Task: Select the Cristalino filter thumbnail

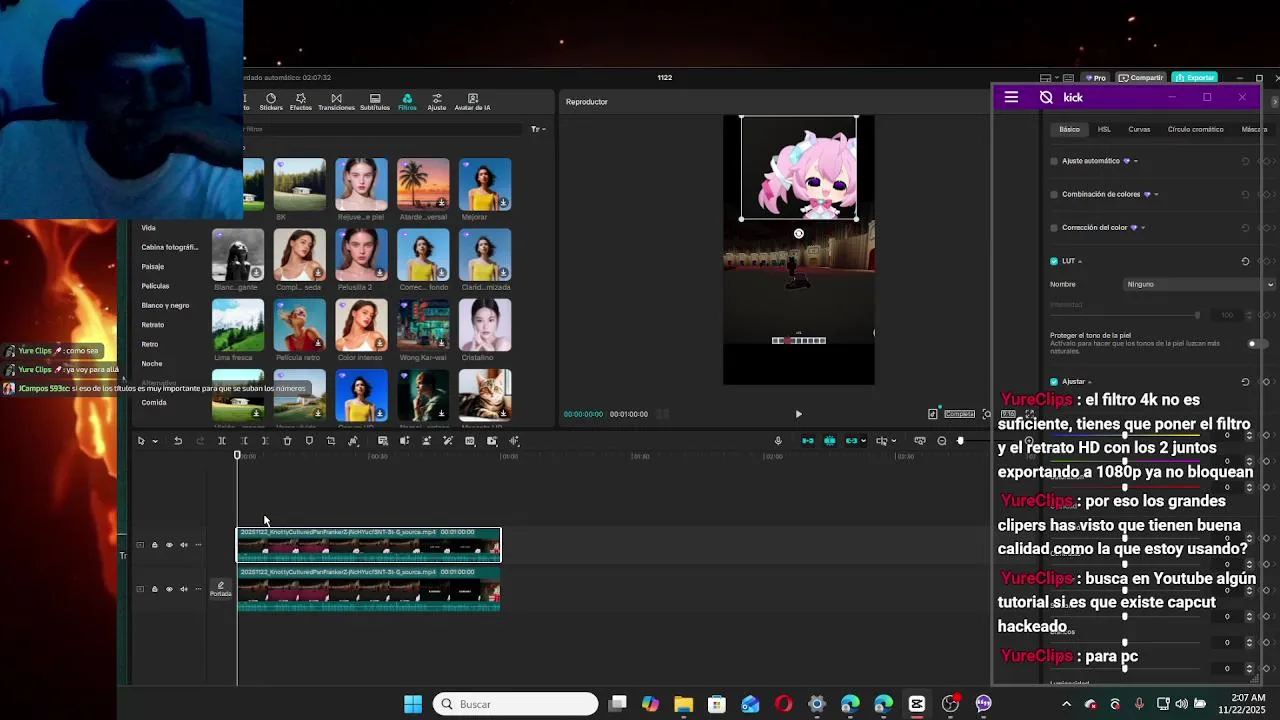Action: [485, 325]
